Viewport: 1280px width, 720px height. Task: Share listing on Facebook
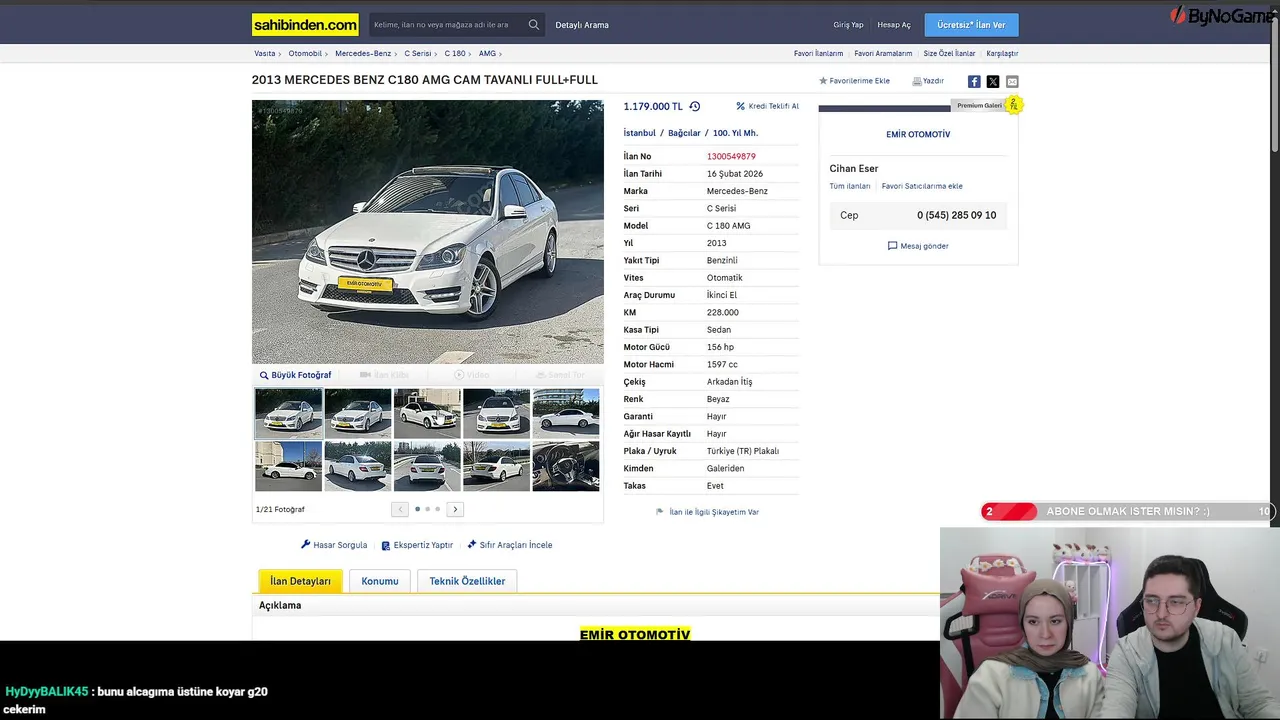974,82
